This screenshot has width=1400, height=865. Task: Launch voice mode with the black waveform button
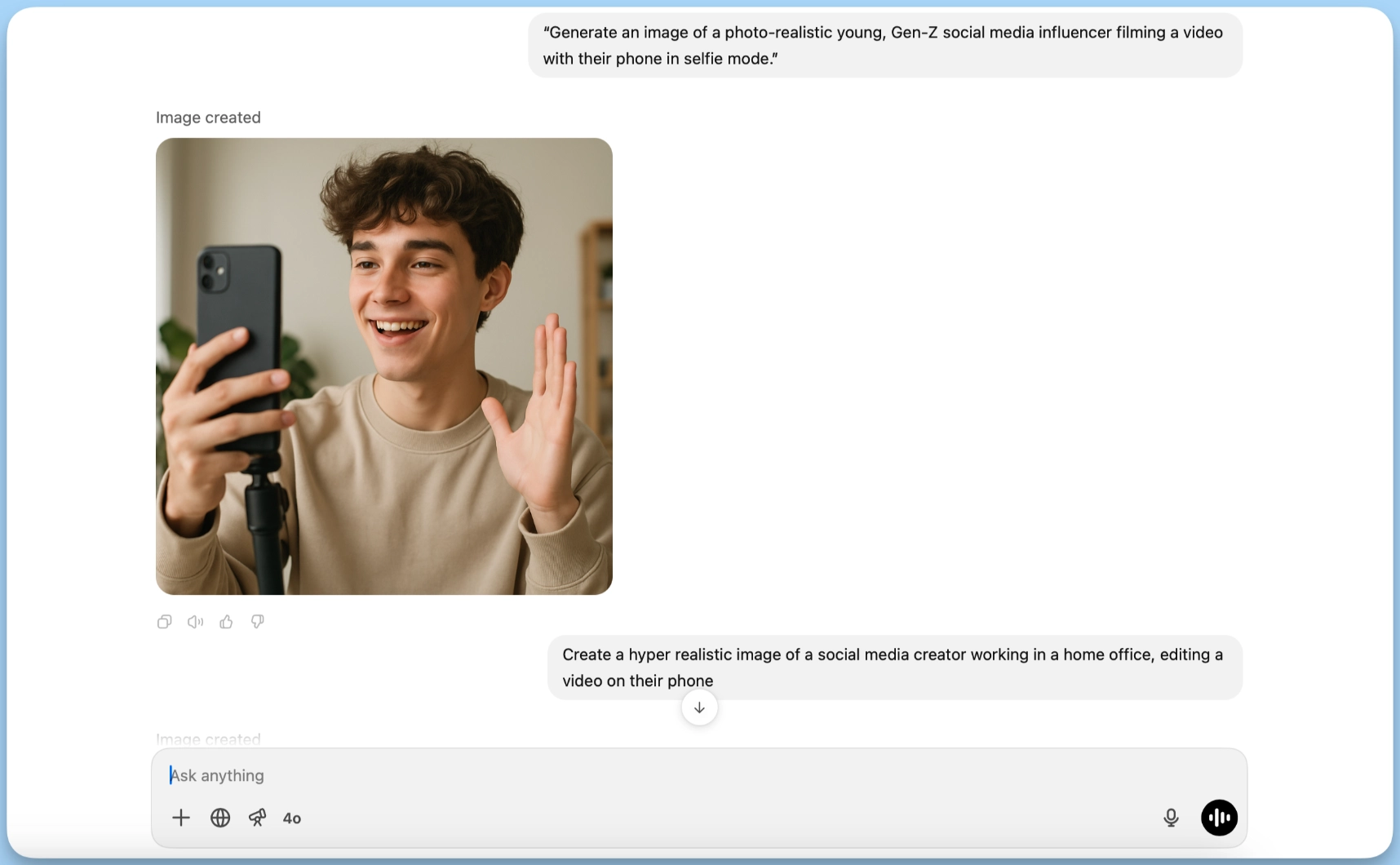point(1219,818)
